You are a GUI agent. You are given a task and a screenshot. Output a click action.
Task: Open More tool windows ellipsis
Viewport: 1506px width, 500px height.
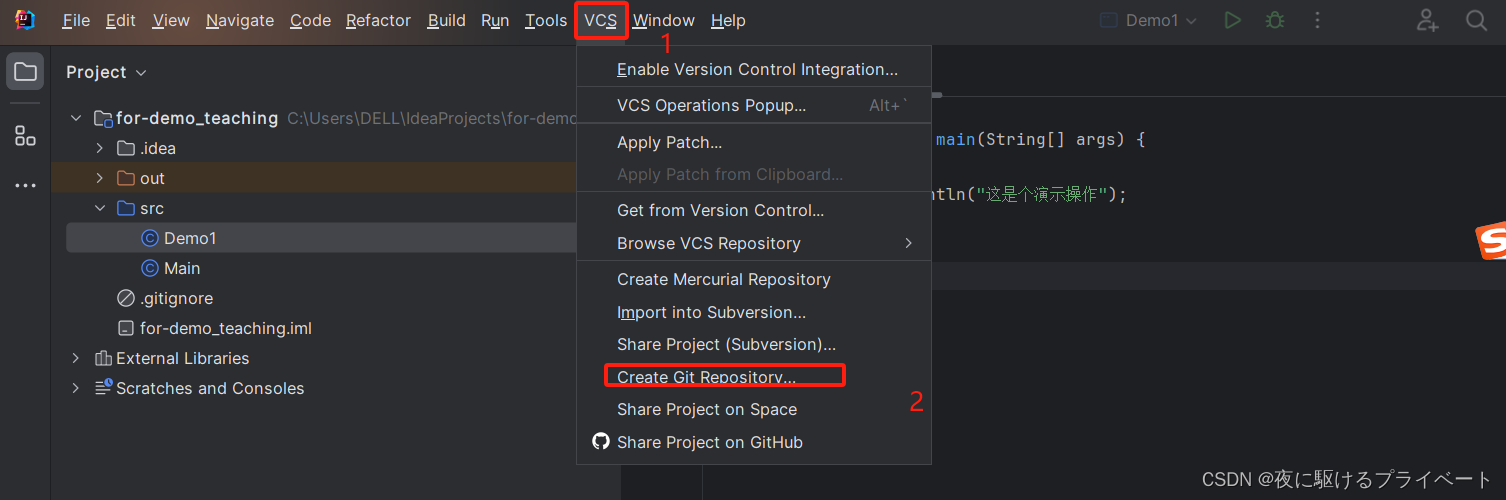point(26,186)
